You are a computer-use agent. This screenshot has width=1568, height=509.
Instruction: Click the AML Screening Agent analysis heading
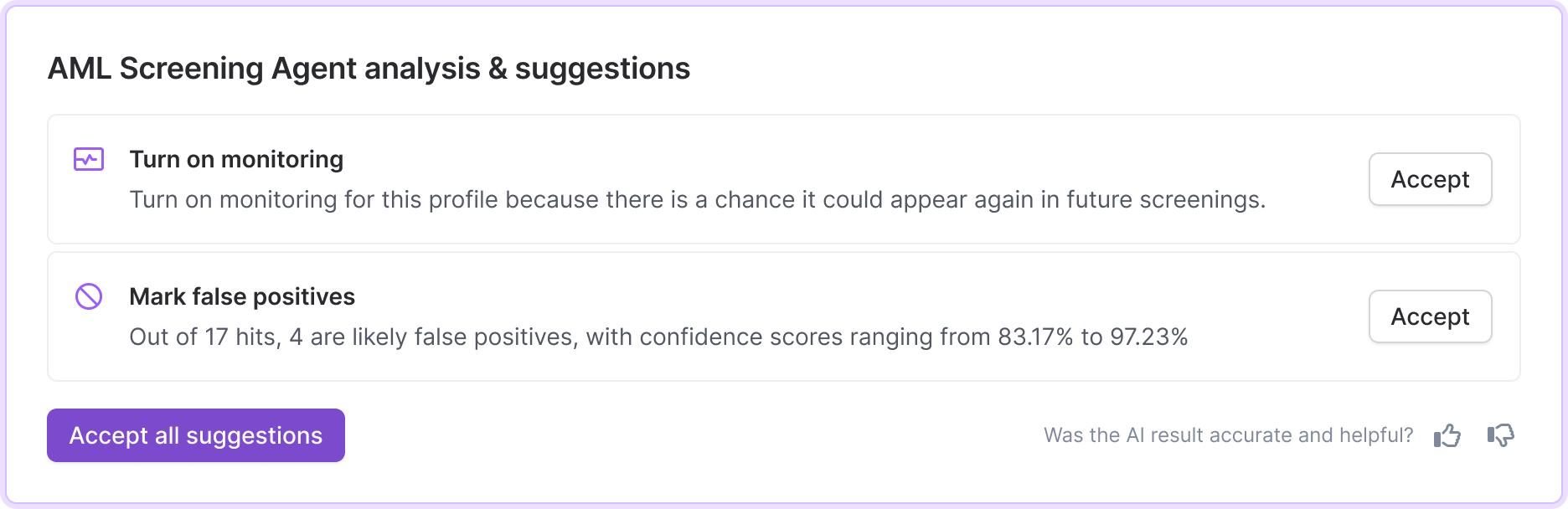coord(369,69)
